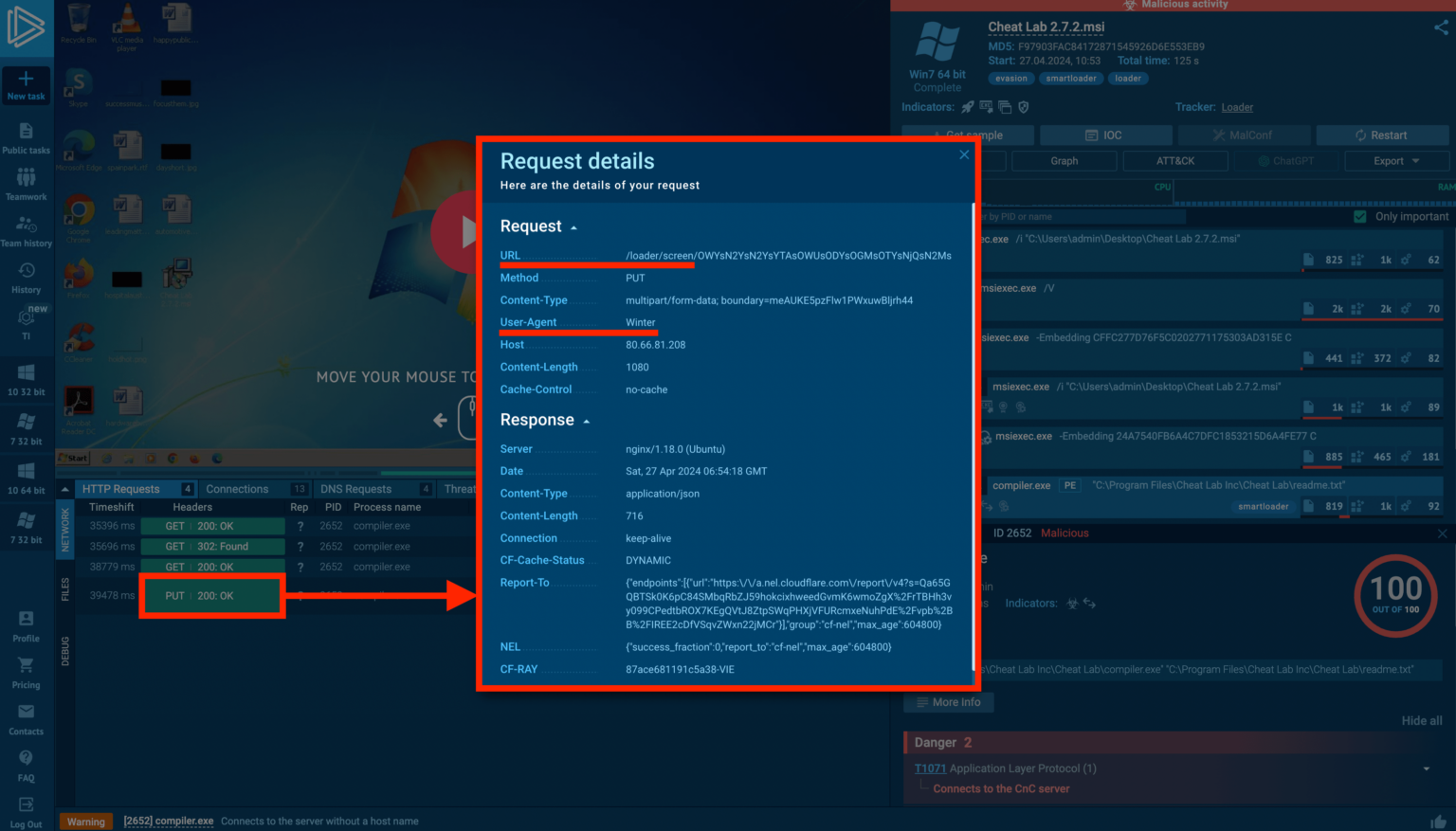Click the Cheat Lab 2.7.2.msi title
Viewport: 1456px width, 831px height.
(1046, 27)
